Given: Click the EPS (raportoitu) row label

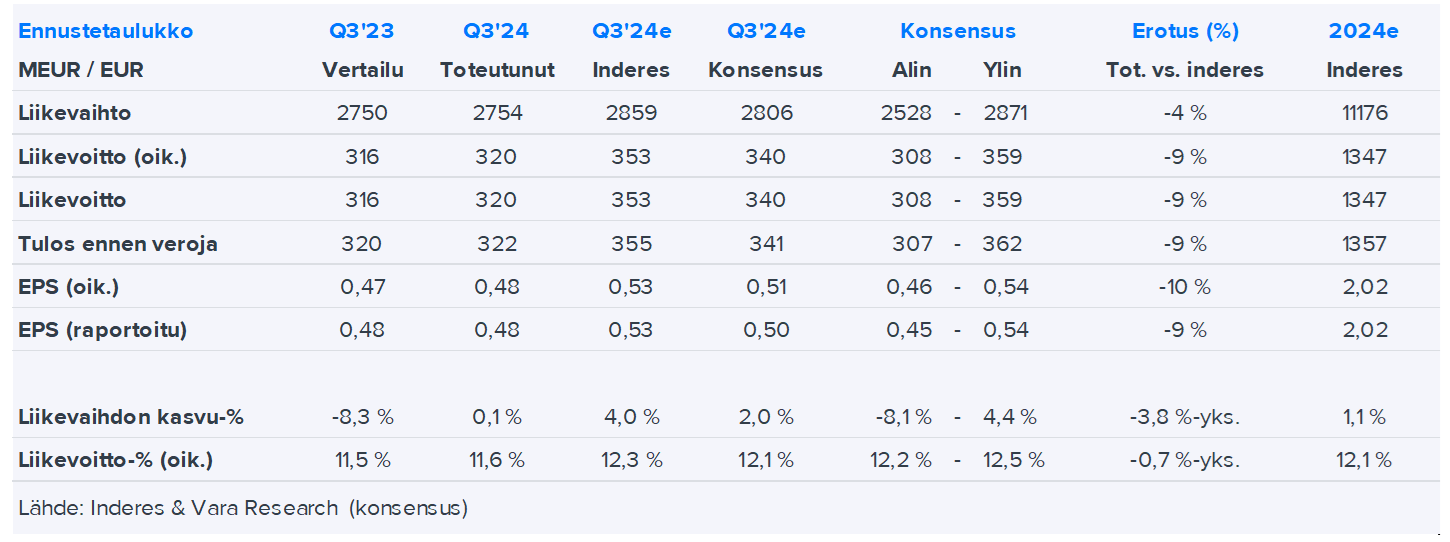Looking at the screenshot, I should pos(102,330).
